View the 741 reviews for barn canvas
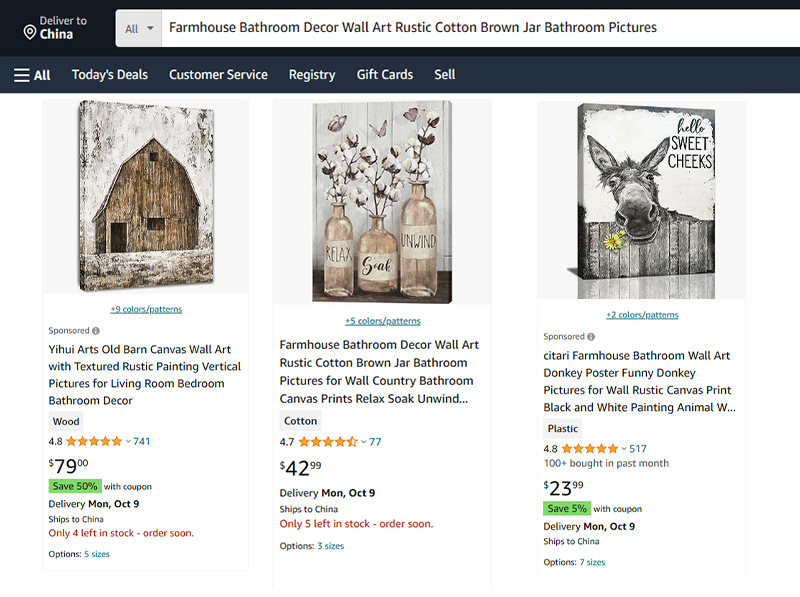 click(142, 441)
